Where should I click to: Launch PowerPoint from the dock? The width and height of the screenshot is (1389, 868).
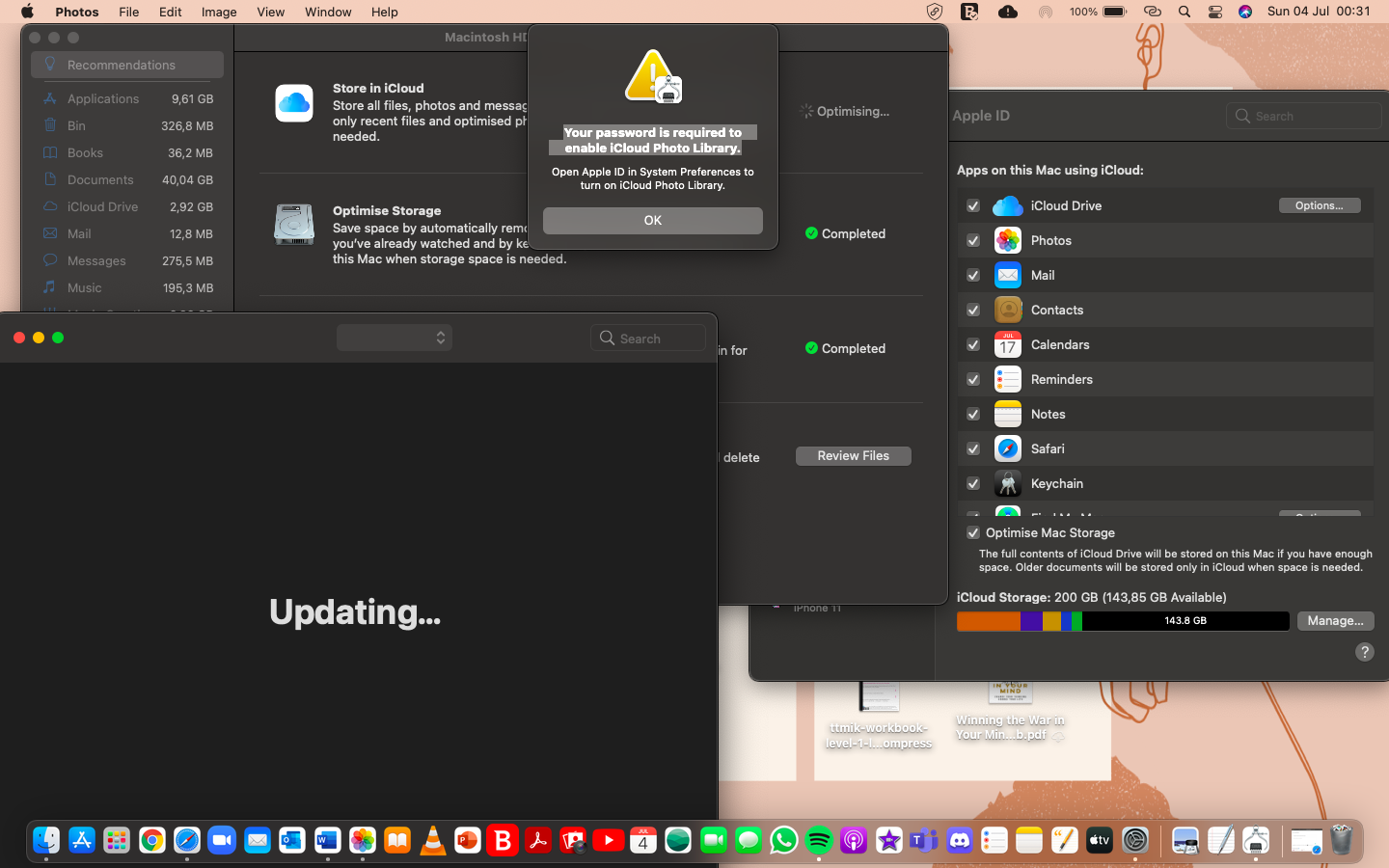tap(468, 841)
